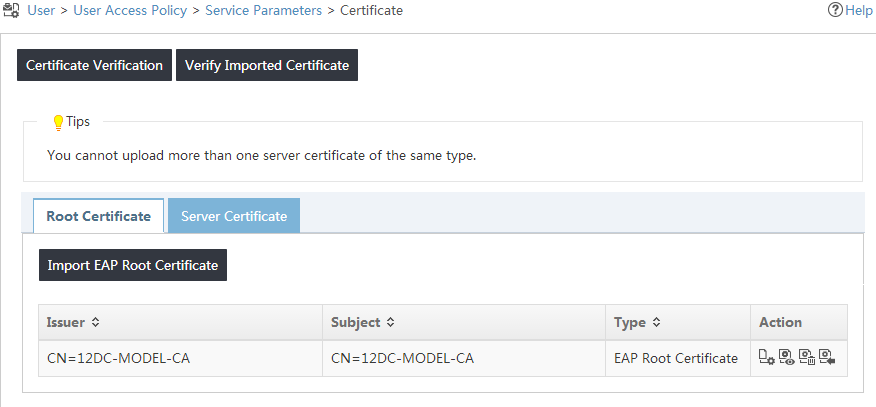Image resolution: width=876 pixels, height=407 pixels.
Task: Sort the table by the Subject column
Action: point(391,322)
